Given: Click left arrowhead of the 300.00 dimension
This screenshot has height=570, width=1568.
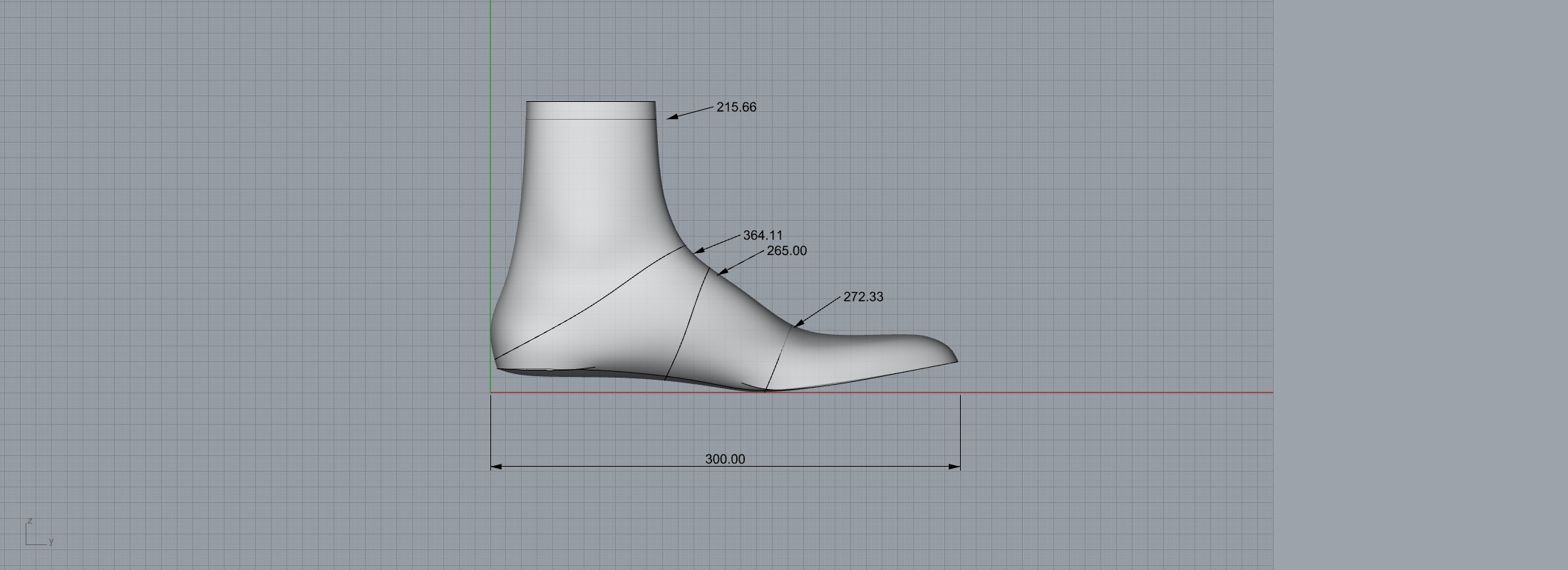Looking at the screenshot, I should (496, 467).
